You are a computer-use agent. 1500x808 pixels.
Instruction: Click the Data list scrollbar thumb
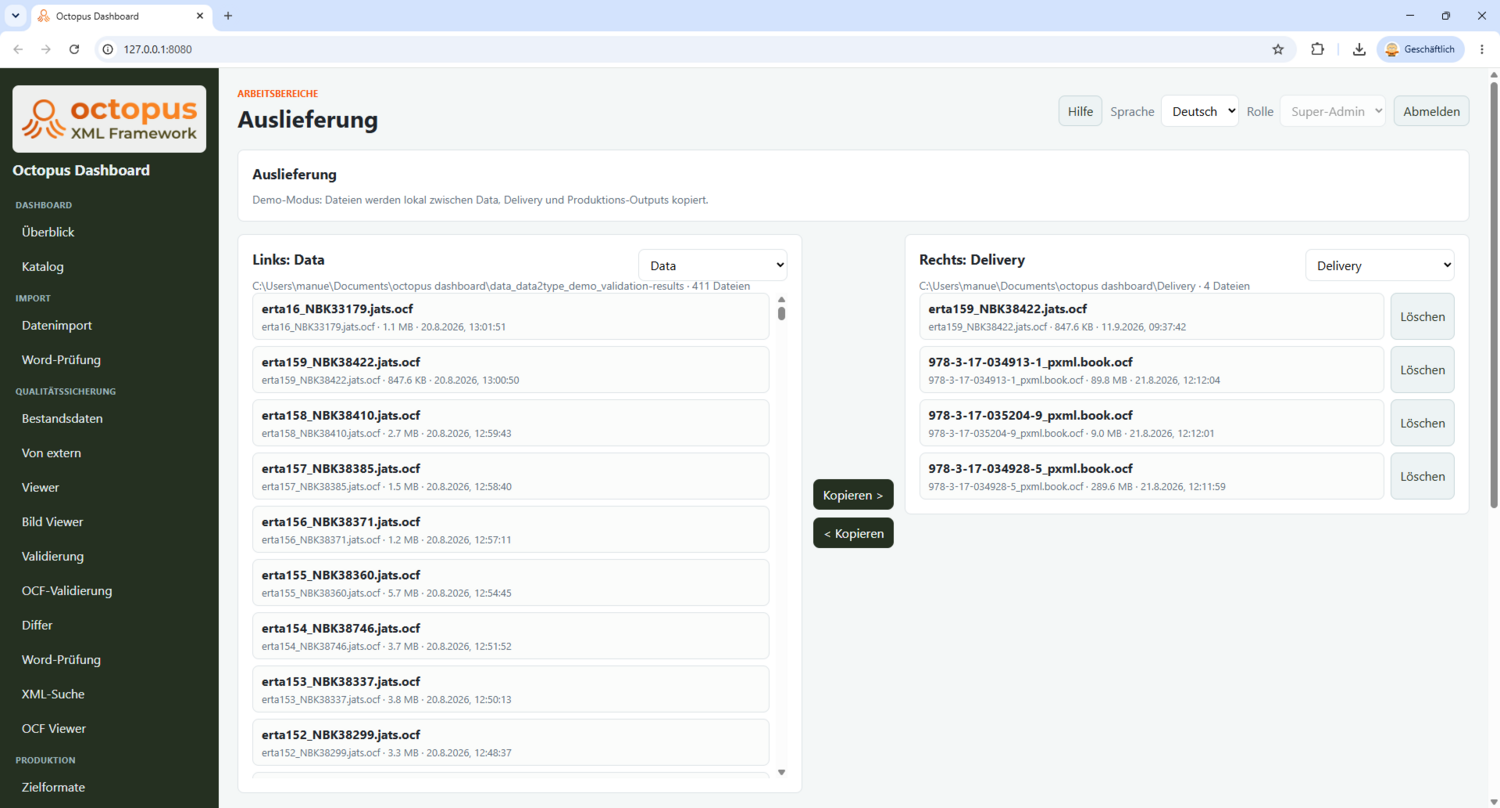(782, 313)
